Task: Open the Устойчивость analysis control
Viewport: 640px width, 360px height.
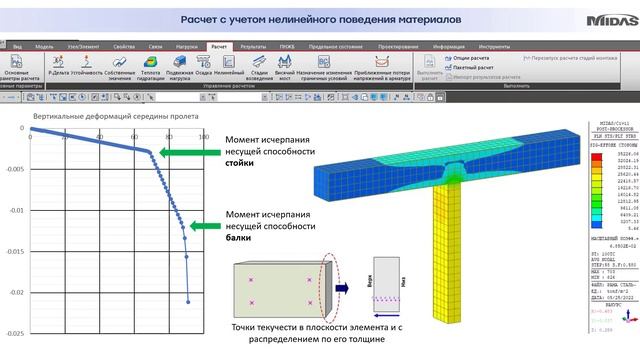Action: coord(87,65)
